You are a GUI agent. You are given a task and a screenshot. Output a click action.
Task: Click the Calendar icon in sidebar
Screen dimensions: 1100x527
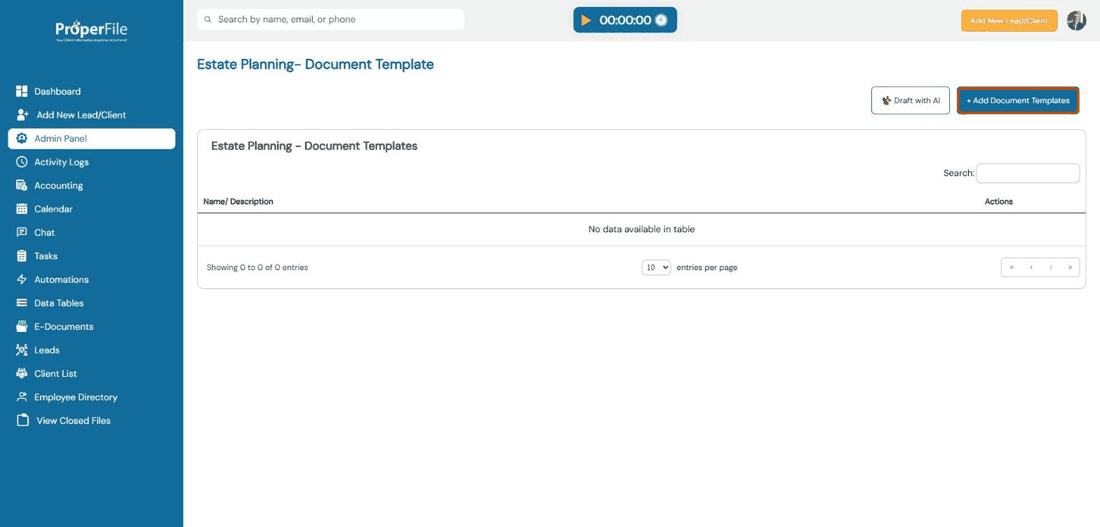pos(22,208)
